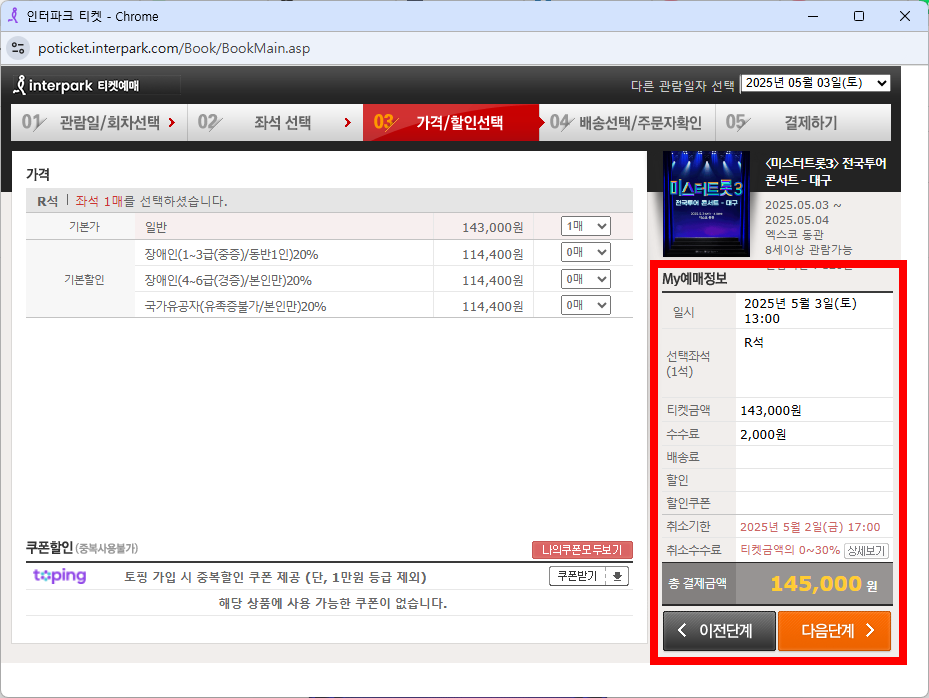This screenshot has height=698, width=929.
Task: Open the 일반 ticket quantity dropdown
Action: tap(585, 226)
